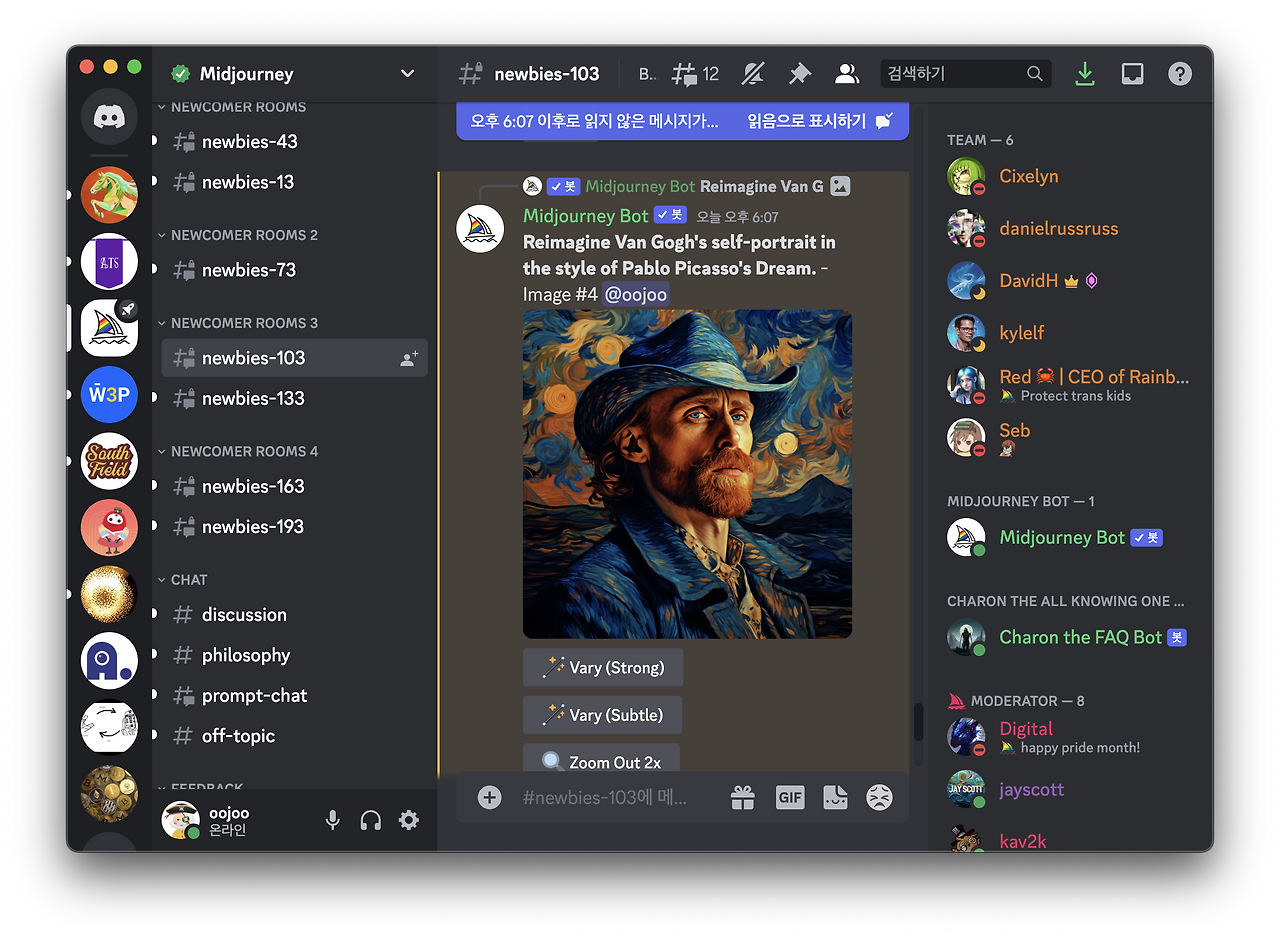The height and width of the screenshot is (940, 1280).
Task: Open Charon the FAQ Bot profile
Action: click(x=1070, y=637)
